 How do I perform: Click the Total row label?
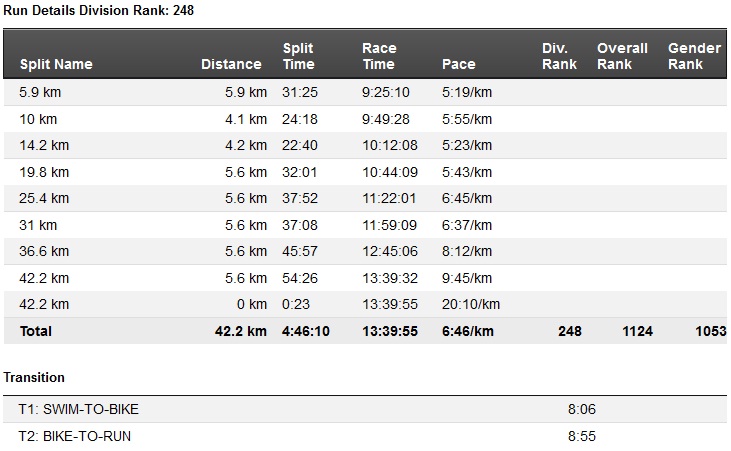pyautogui.click(x=35, y=331)
